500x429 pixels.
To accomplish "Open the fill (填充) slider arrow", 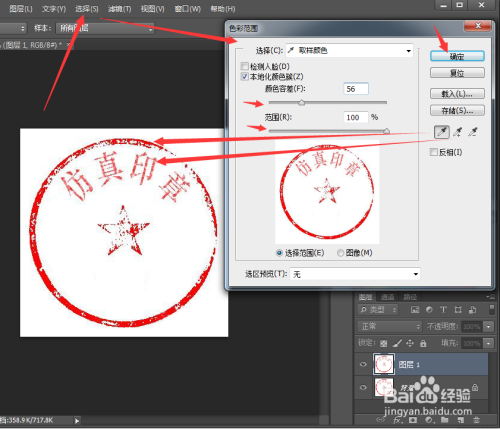I will [x=488, y=343].
